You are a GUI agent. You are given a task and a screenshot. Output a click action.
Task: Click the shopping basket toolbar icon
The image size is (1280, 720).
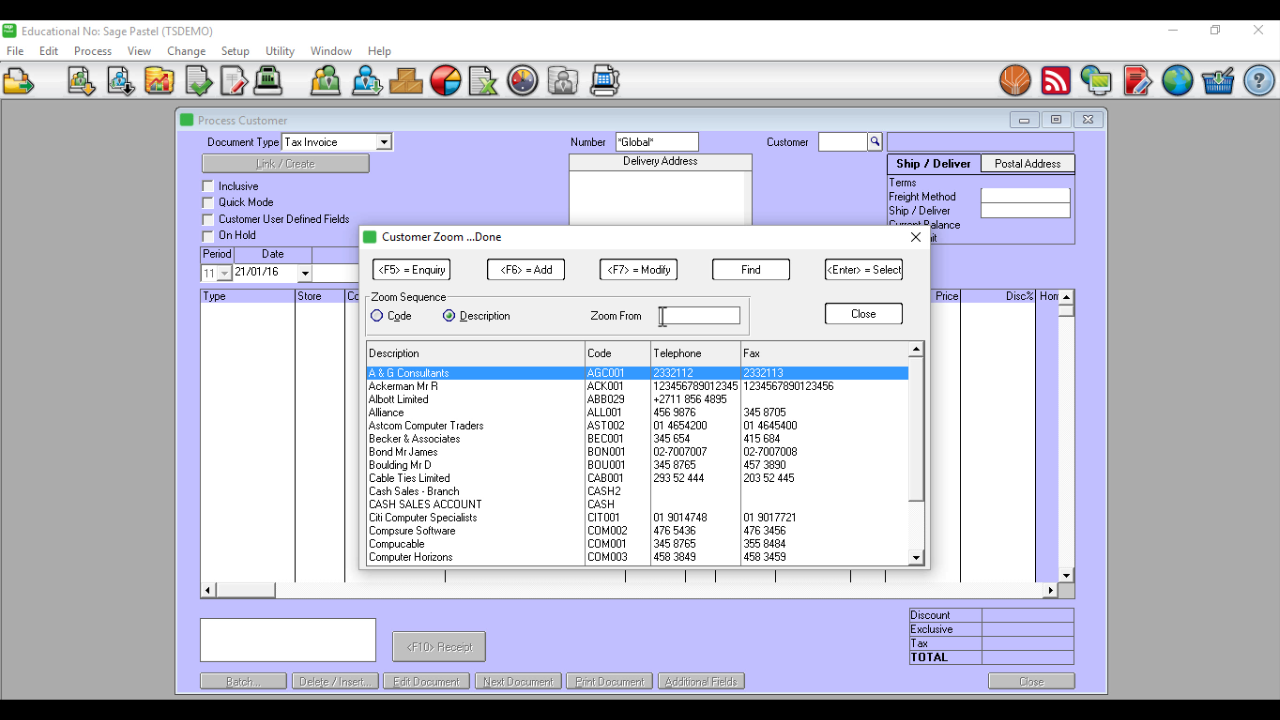(x=1217, y=81)
